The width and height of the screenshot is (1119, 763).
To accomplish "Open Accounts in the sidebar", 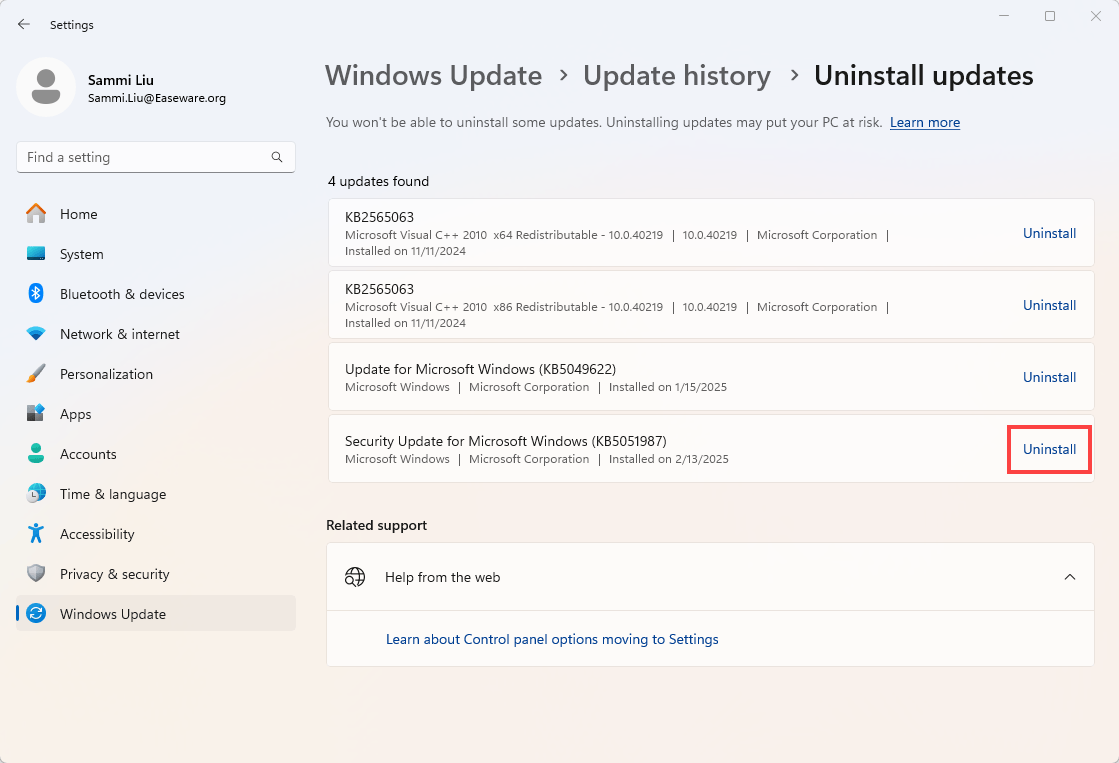I will click(88, 454).
